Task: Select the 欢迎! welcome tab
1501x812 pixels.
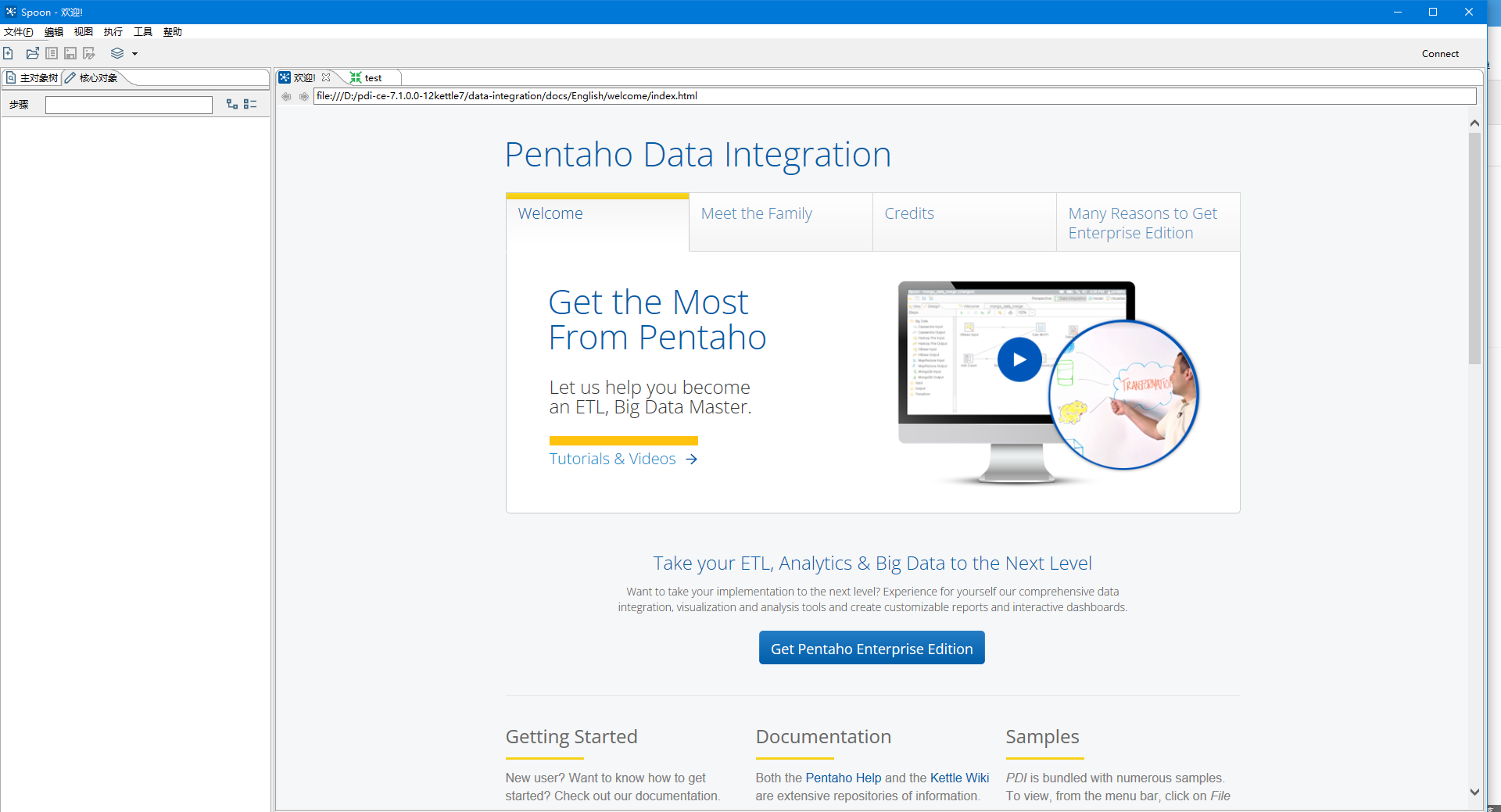Action: tap(304, 77)
